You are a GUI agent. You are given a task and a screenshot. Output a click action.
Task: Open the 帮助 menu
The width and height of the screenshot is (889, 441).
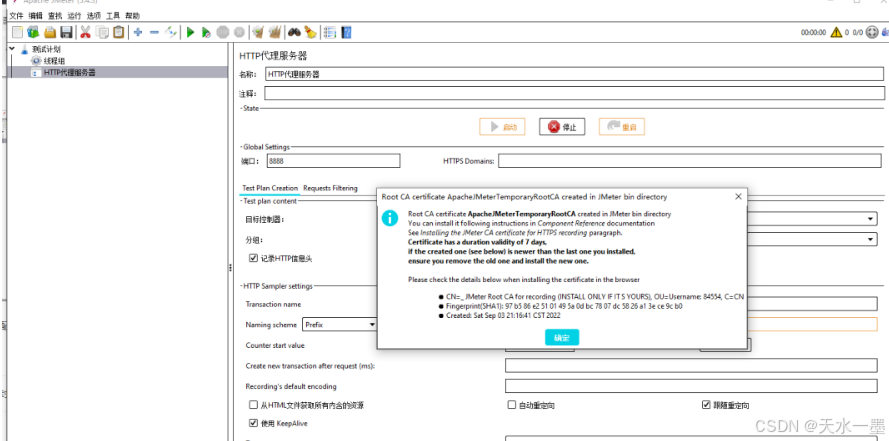[132, 16]
